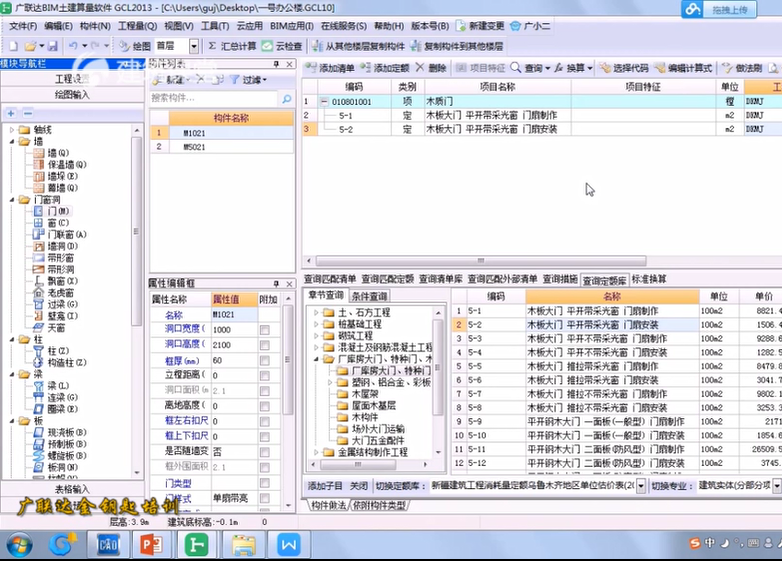
Task: Open the 工程量(Q) menu
Action: (x=137, y=25)
